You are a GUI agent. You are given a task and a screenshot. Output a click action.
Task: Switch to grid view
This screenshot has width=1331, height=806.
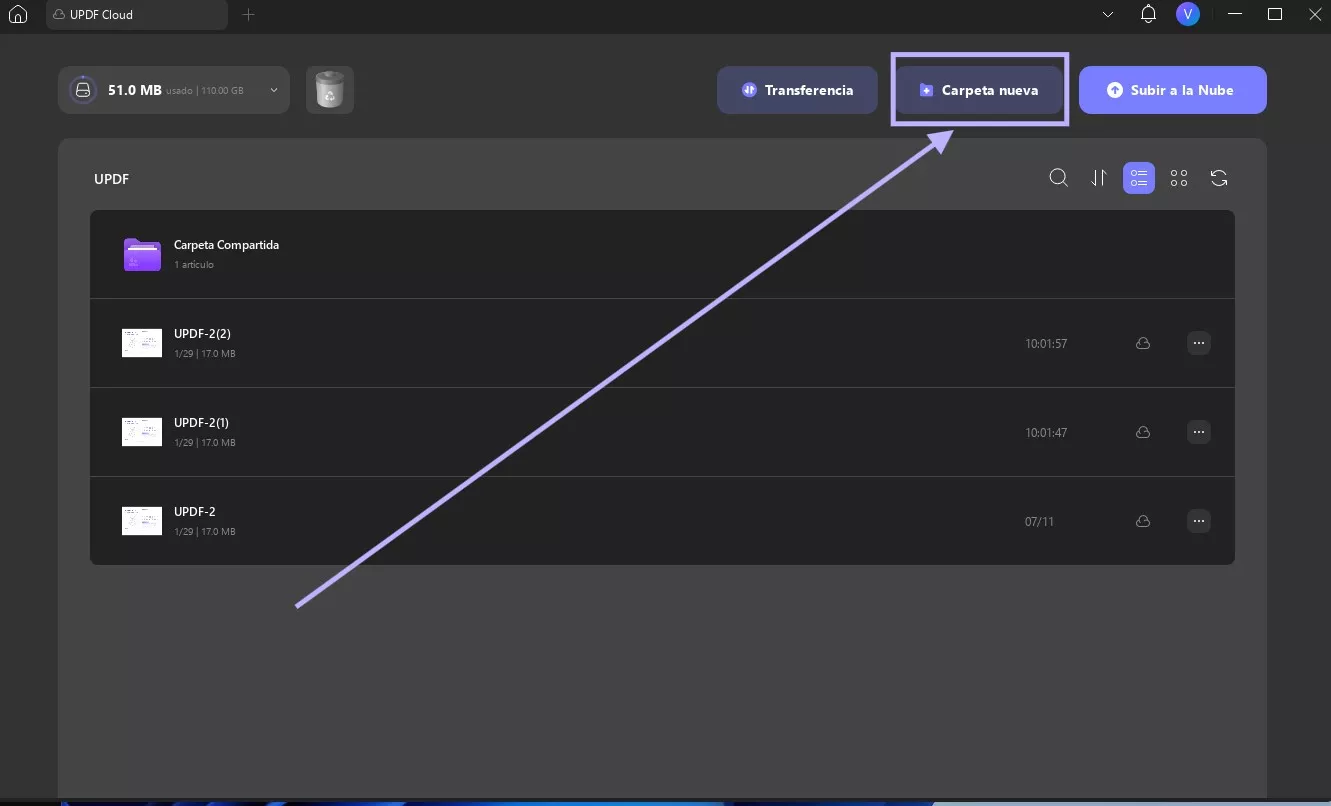(x=1179, y=178)
